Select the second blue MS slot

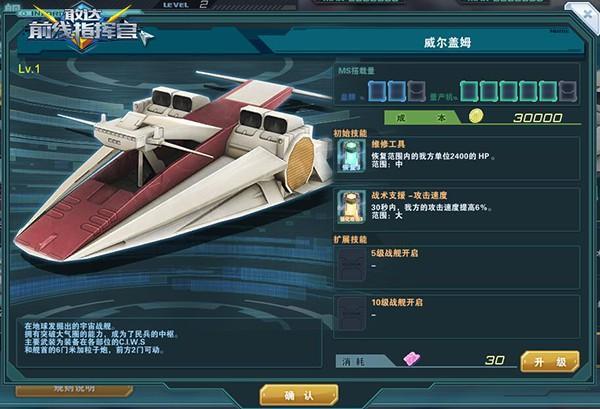pos(396,91)
